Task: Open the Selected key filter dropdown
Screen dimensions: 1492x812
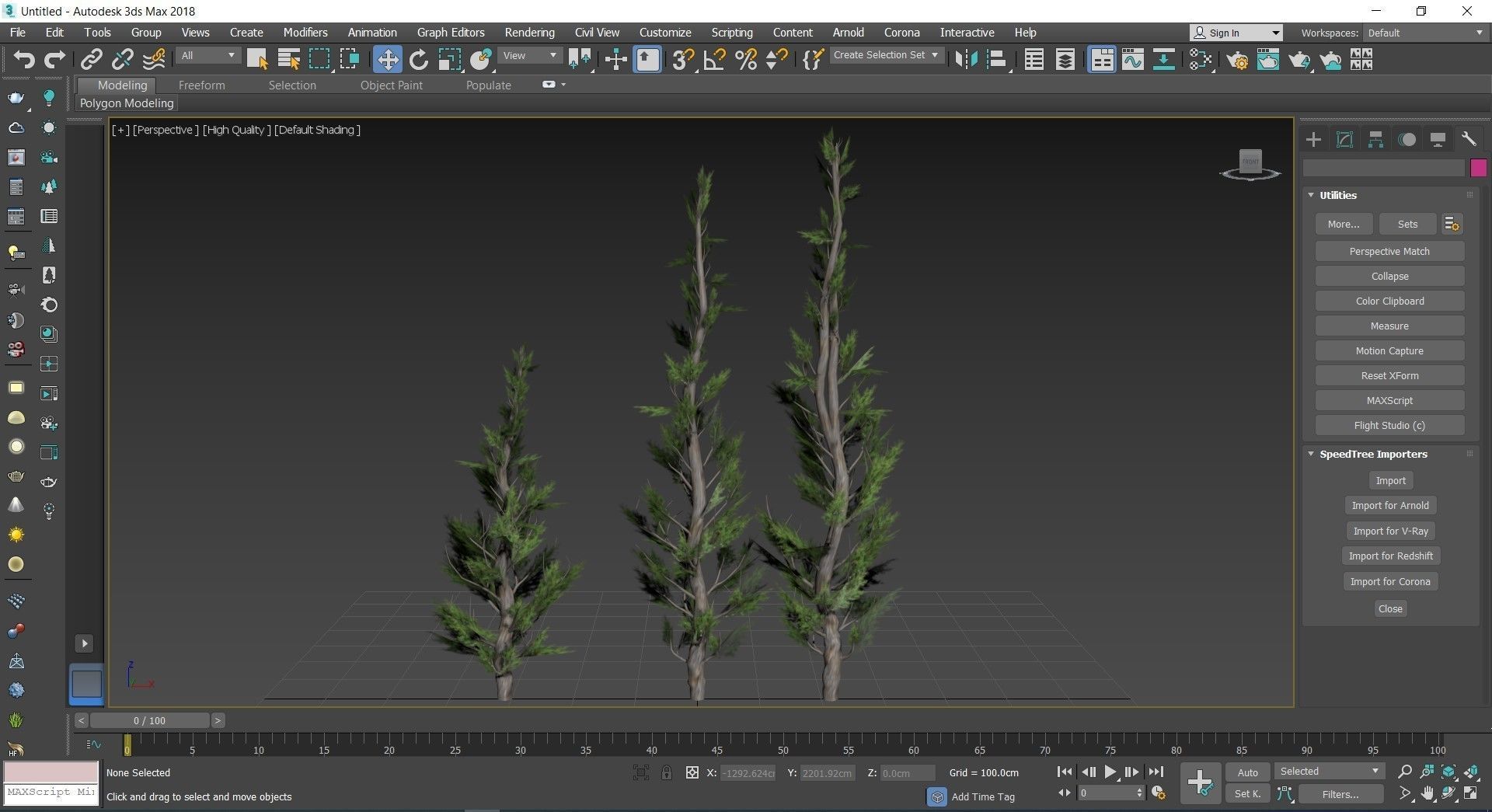Action: 1329,771
